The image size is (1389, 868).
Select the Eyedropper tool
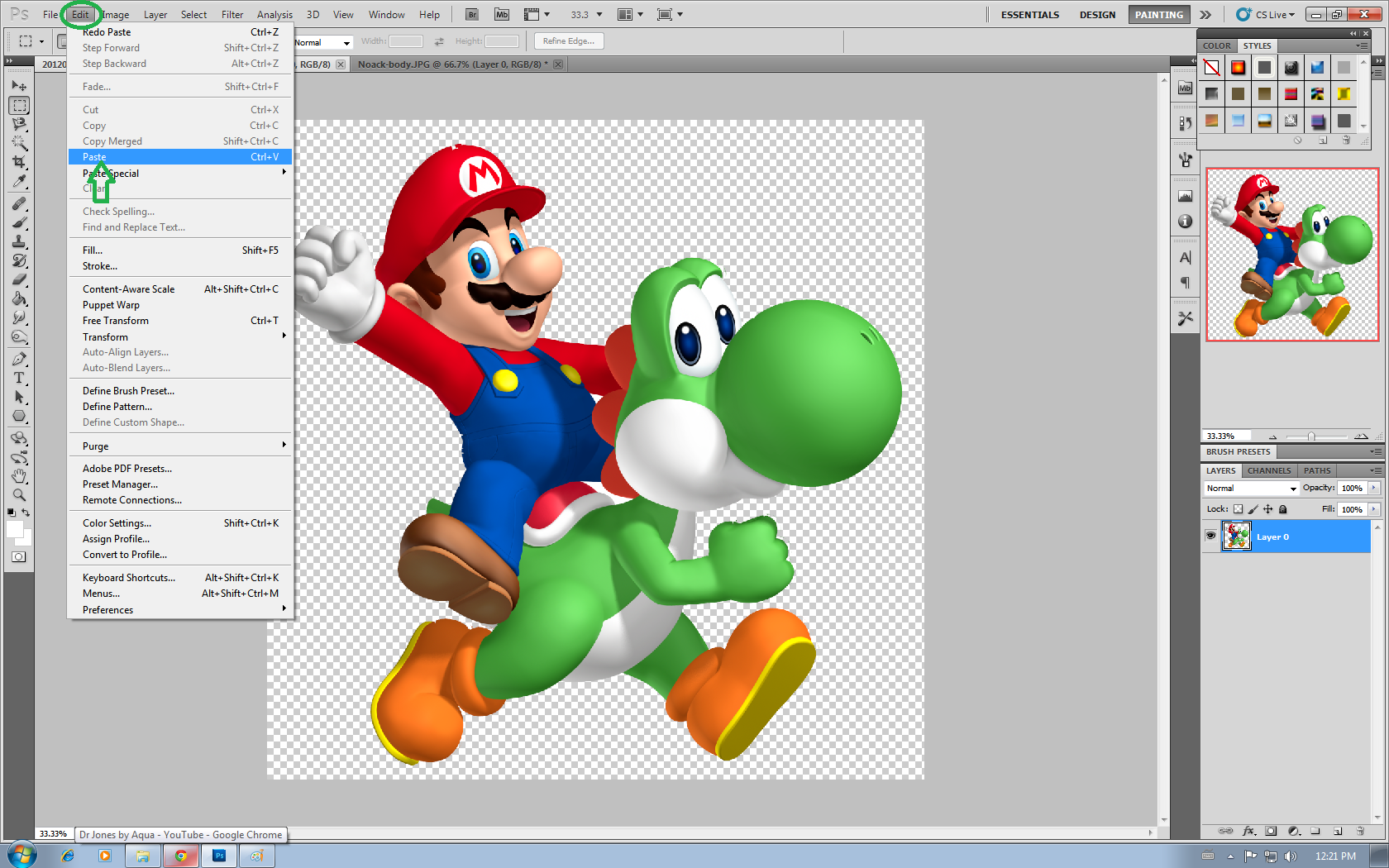tap(19, 181)
